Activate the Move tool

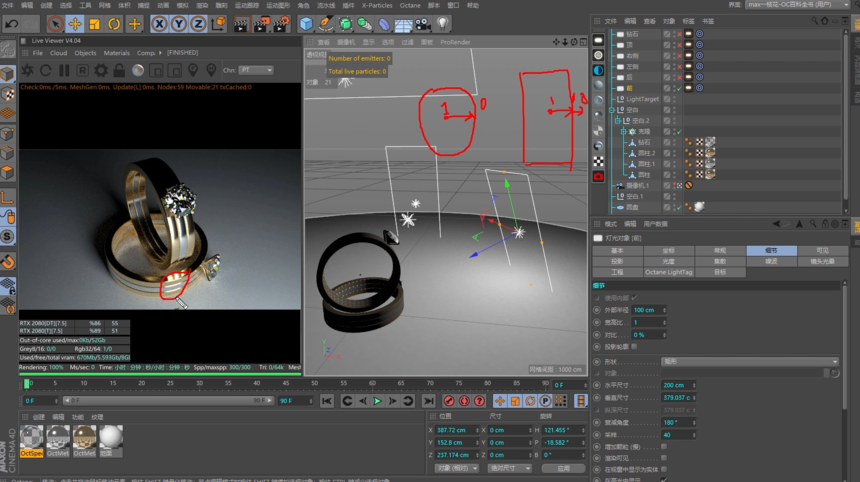click(75, 24)
